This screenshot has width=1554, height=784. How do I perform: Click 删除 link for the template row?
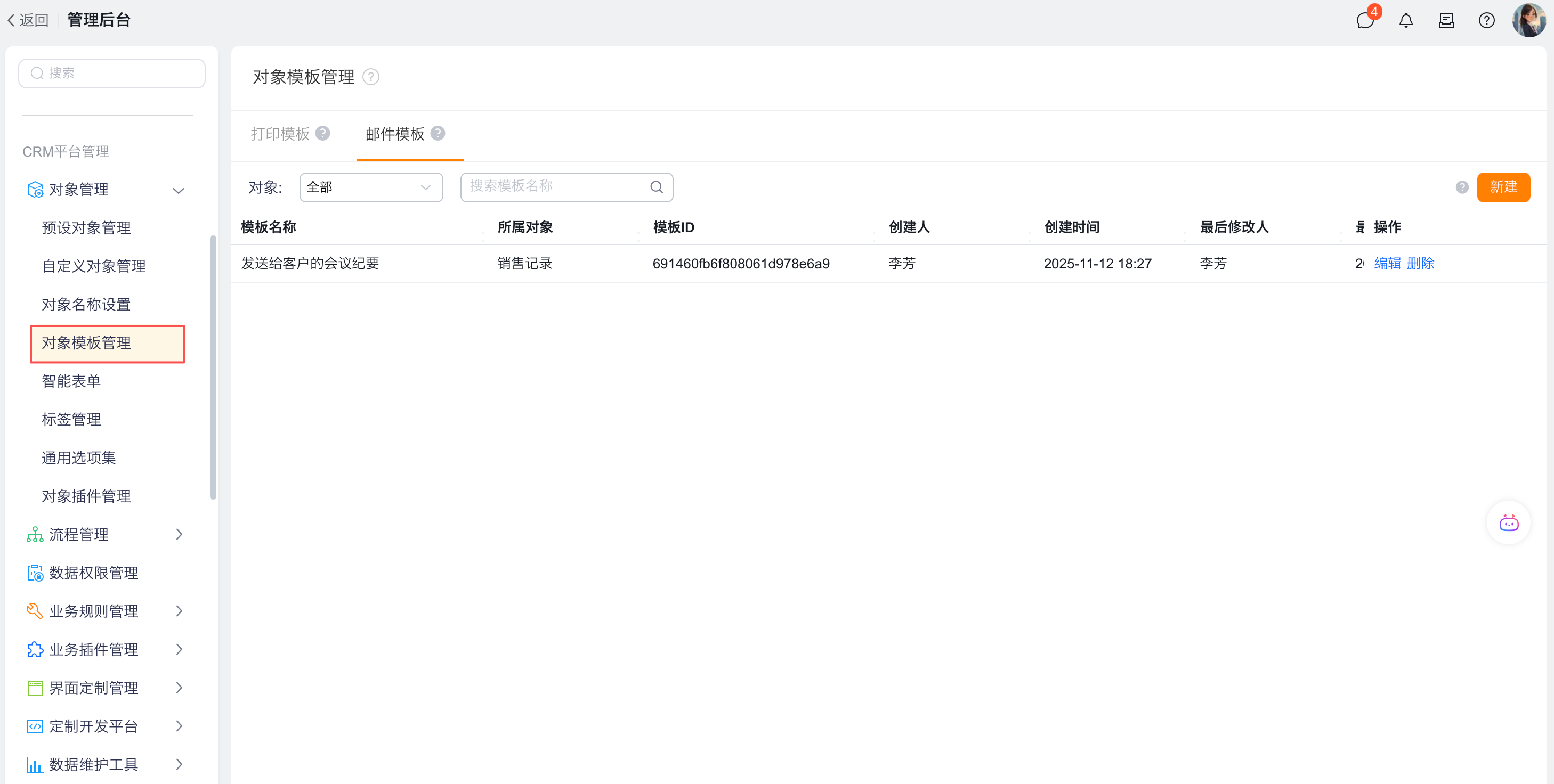click(x=1420, y=264)
